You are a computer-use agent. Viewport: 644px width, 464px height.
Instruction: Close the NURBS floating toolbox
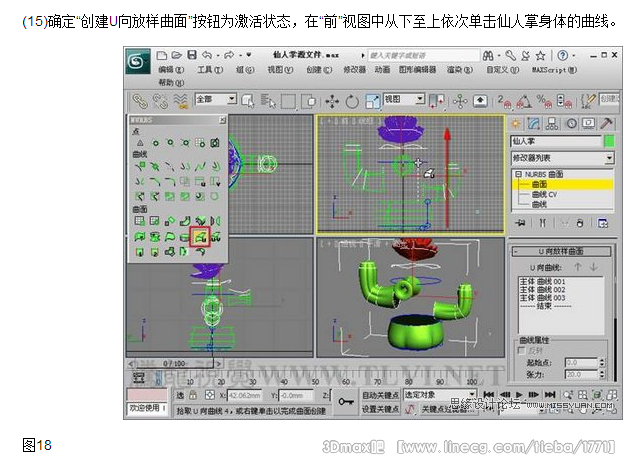point(222,120)
